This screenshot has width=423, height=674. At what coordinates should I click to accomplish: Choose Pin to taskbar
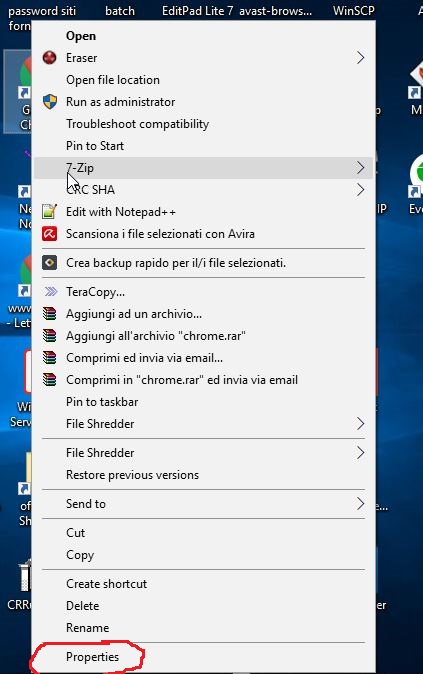pyautogui.click(x=102, y=402)
